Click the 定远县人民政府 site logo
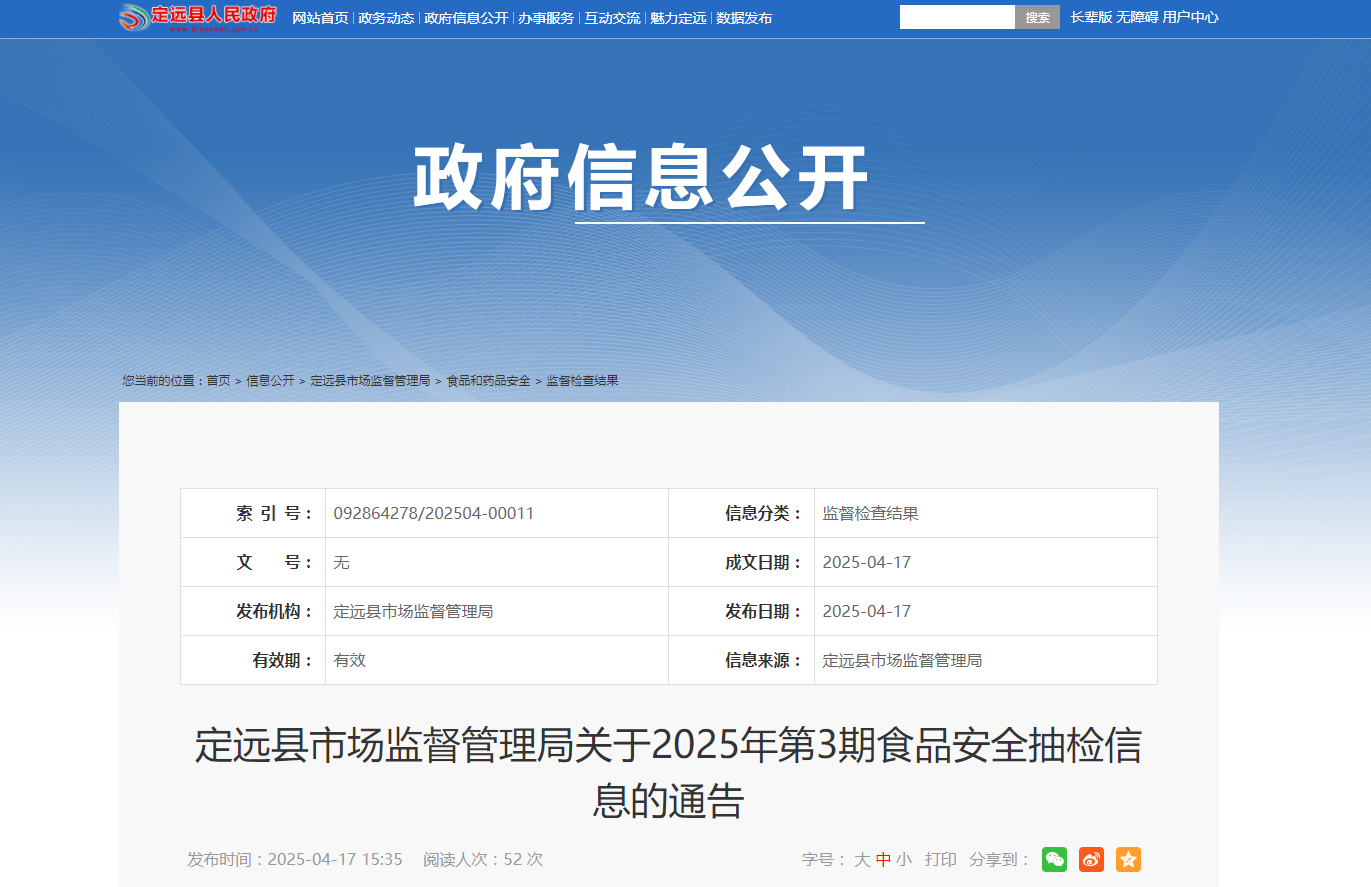The width and height of the screenshot is (1371, 887). coord(198,17)
